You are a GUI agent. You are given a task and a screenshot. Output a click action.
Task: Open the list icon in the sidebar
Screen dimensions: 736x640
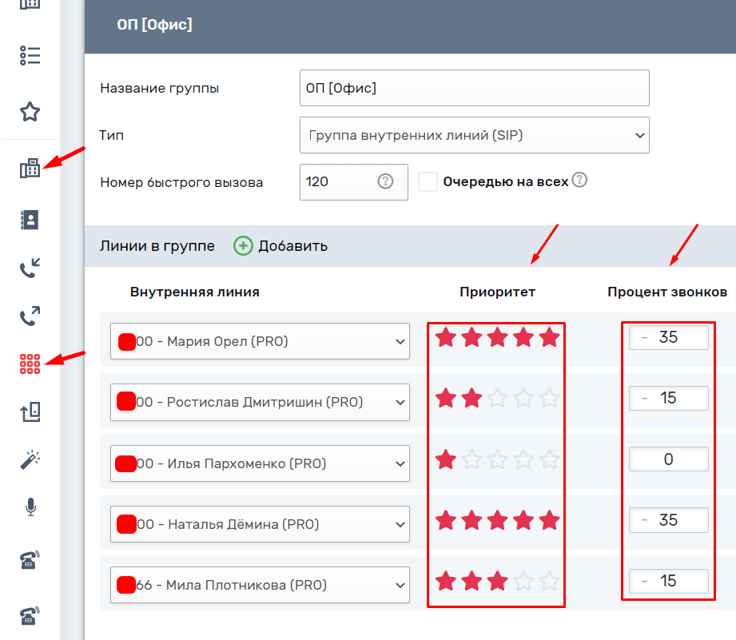(x=30, y=56)
